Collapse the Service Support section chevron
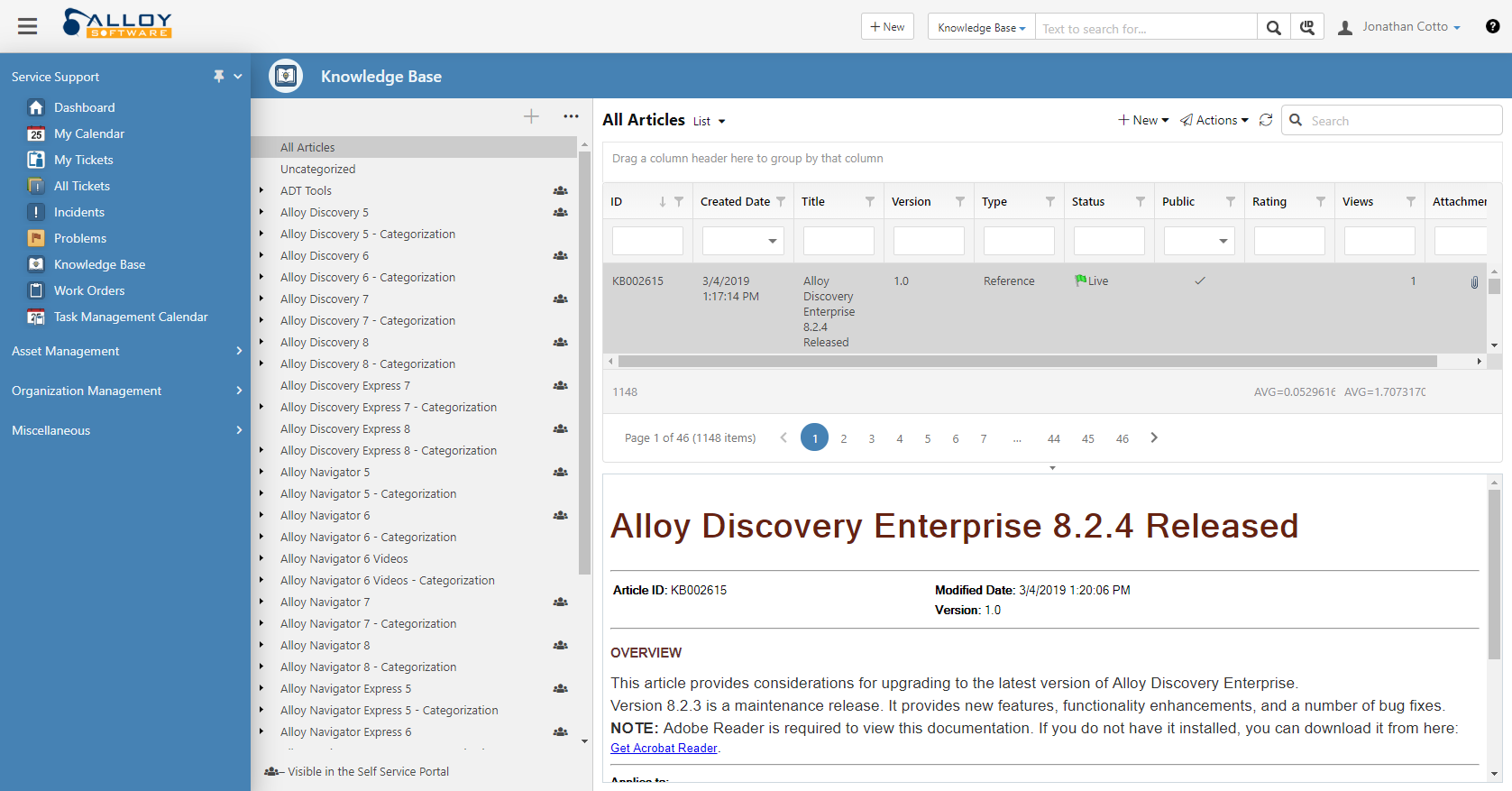Image resolution: width=1512 pixels, height=791 pixels. pyautogui.click(x=238, y=77)
